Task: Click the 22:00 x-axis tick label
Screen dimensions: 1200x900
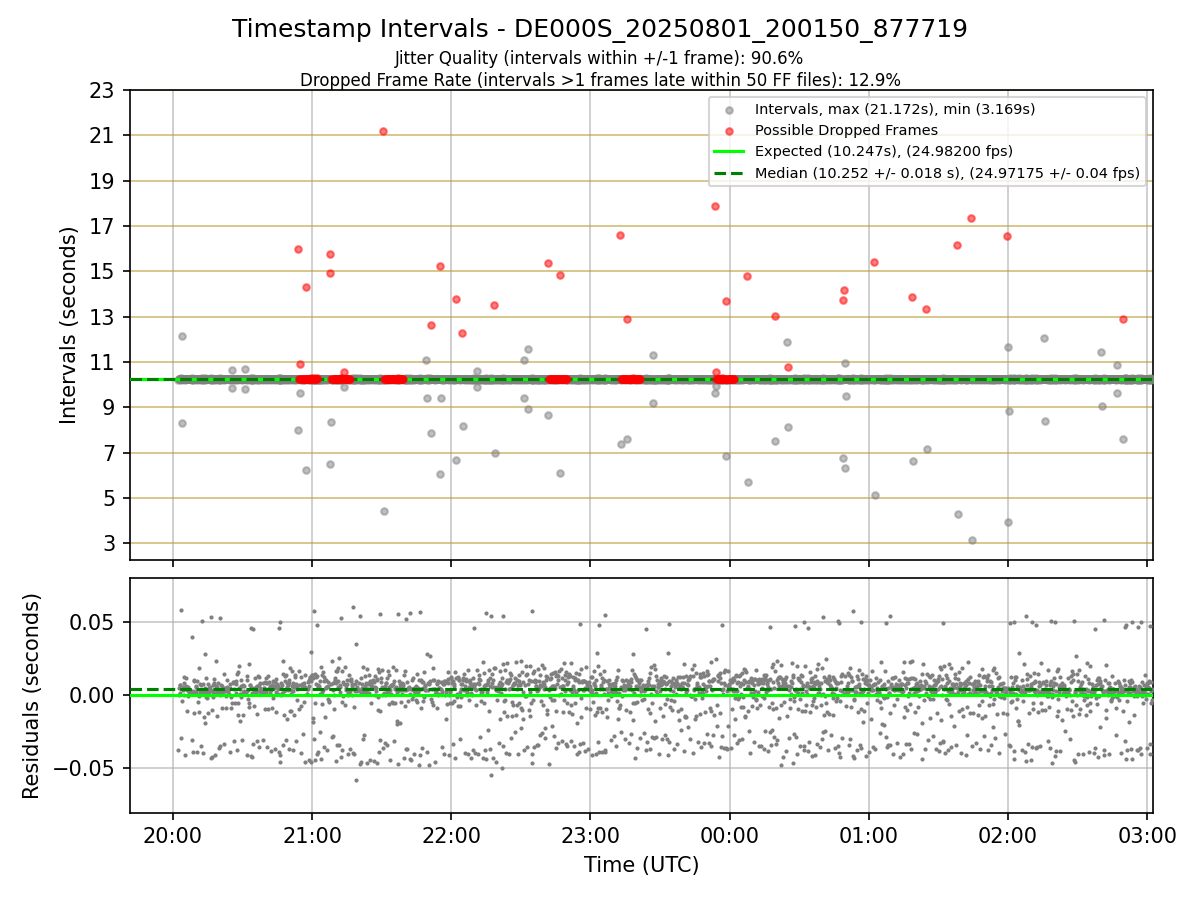Action: click(x=451, y=835)
